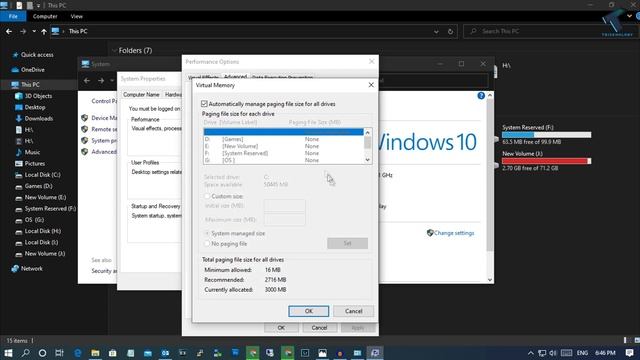640x360 pixels.
Task: Select D: [Games] row in drive list
Action: point(283,139)
